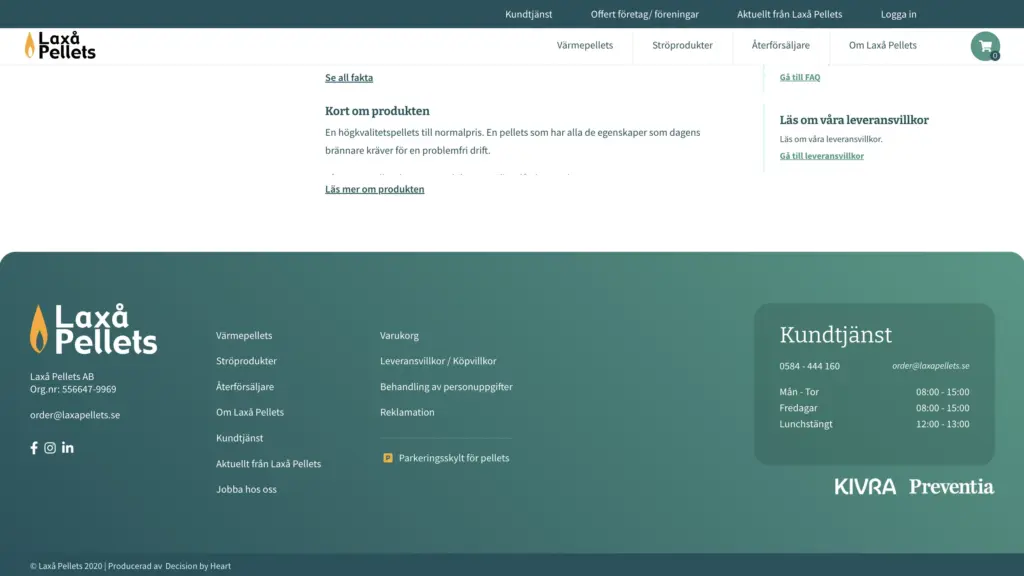Follow the 'Gå till FAQ' link
This screenshot has width=1024, height=576.
point(799,77)
